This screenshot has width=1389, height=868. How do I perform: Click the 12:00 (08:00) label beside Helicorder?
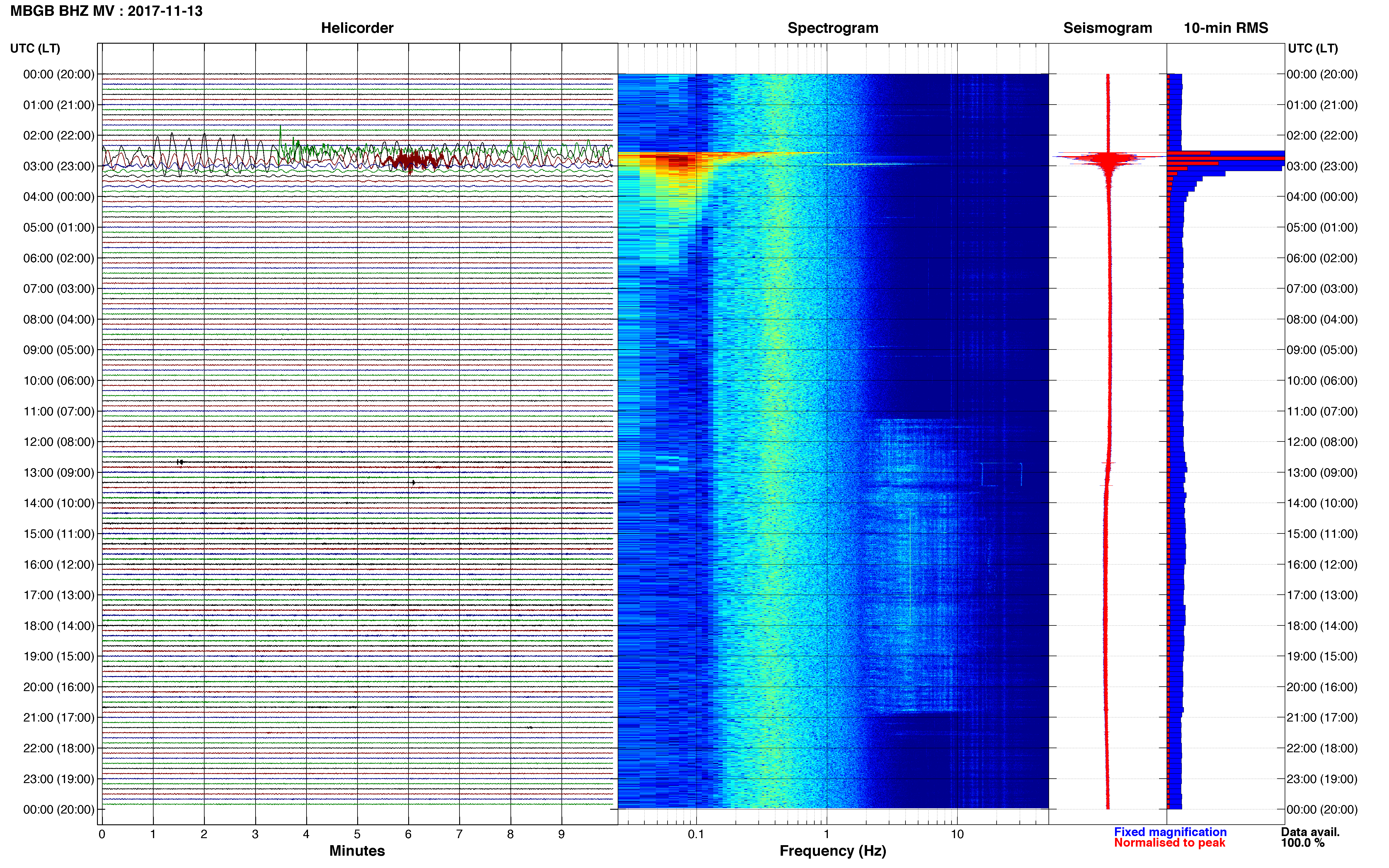[x=59, y=442]
